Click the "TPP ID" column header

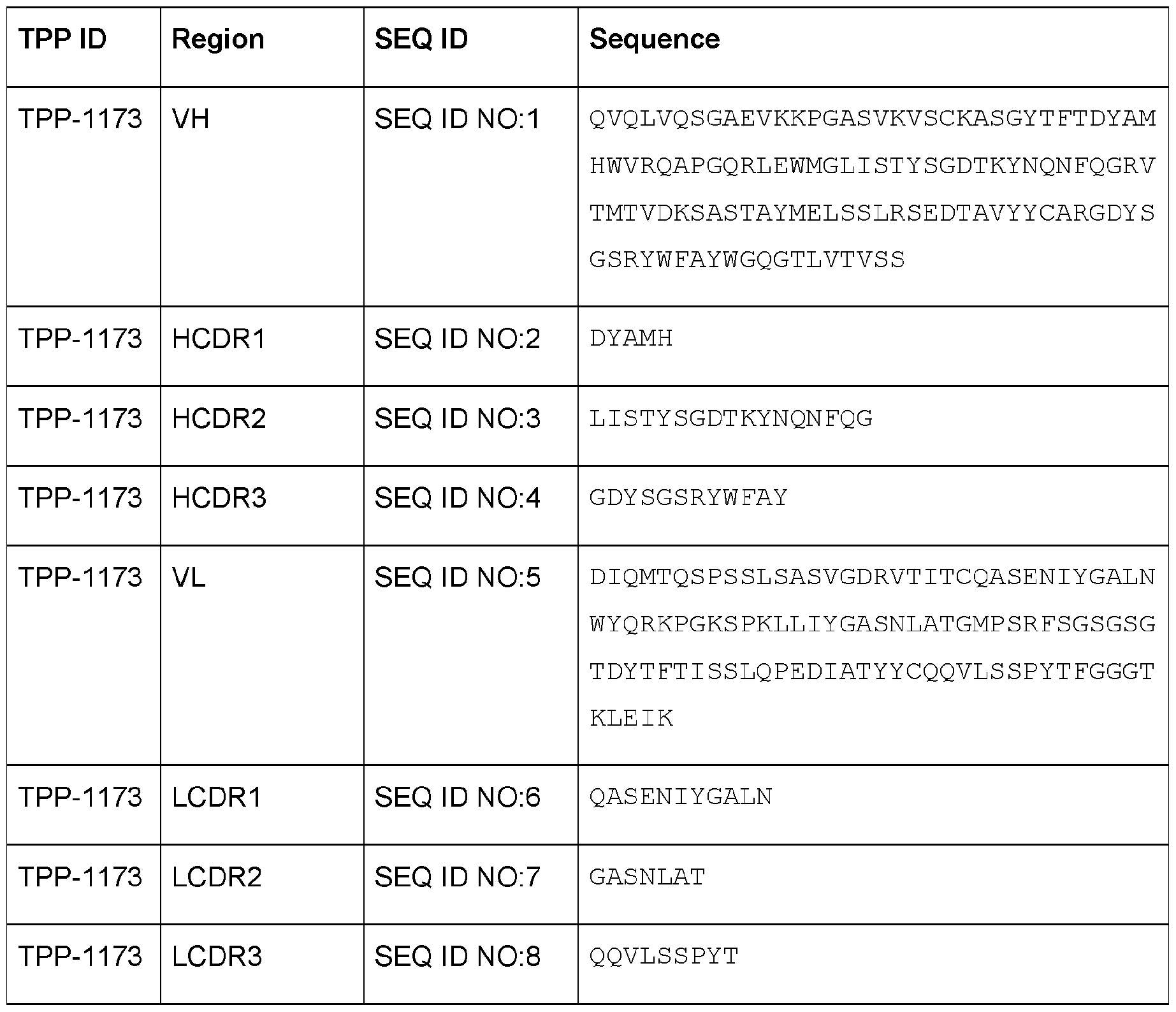[x=62, y=40]
